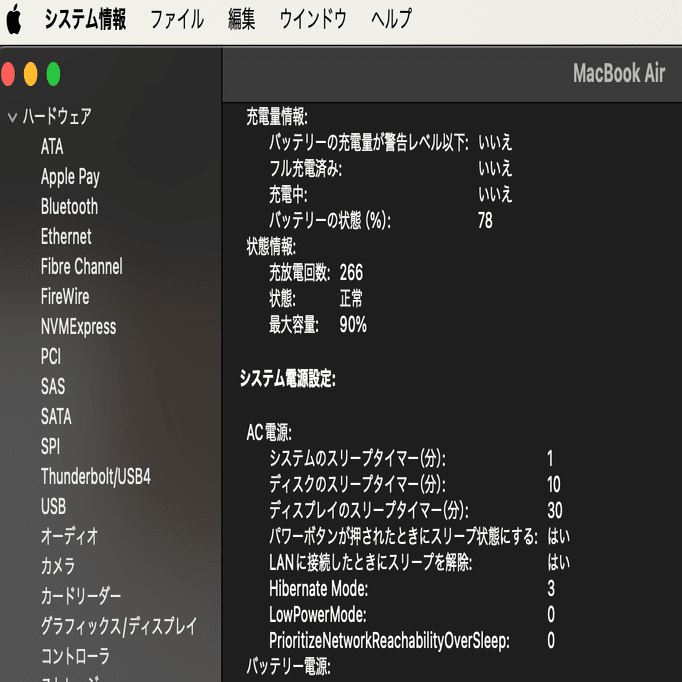Click the システムのスリープタイマー(分) row
The height and width of the screenshot is (682, 682).
tap(411, 458)
